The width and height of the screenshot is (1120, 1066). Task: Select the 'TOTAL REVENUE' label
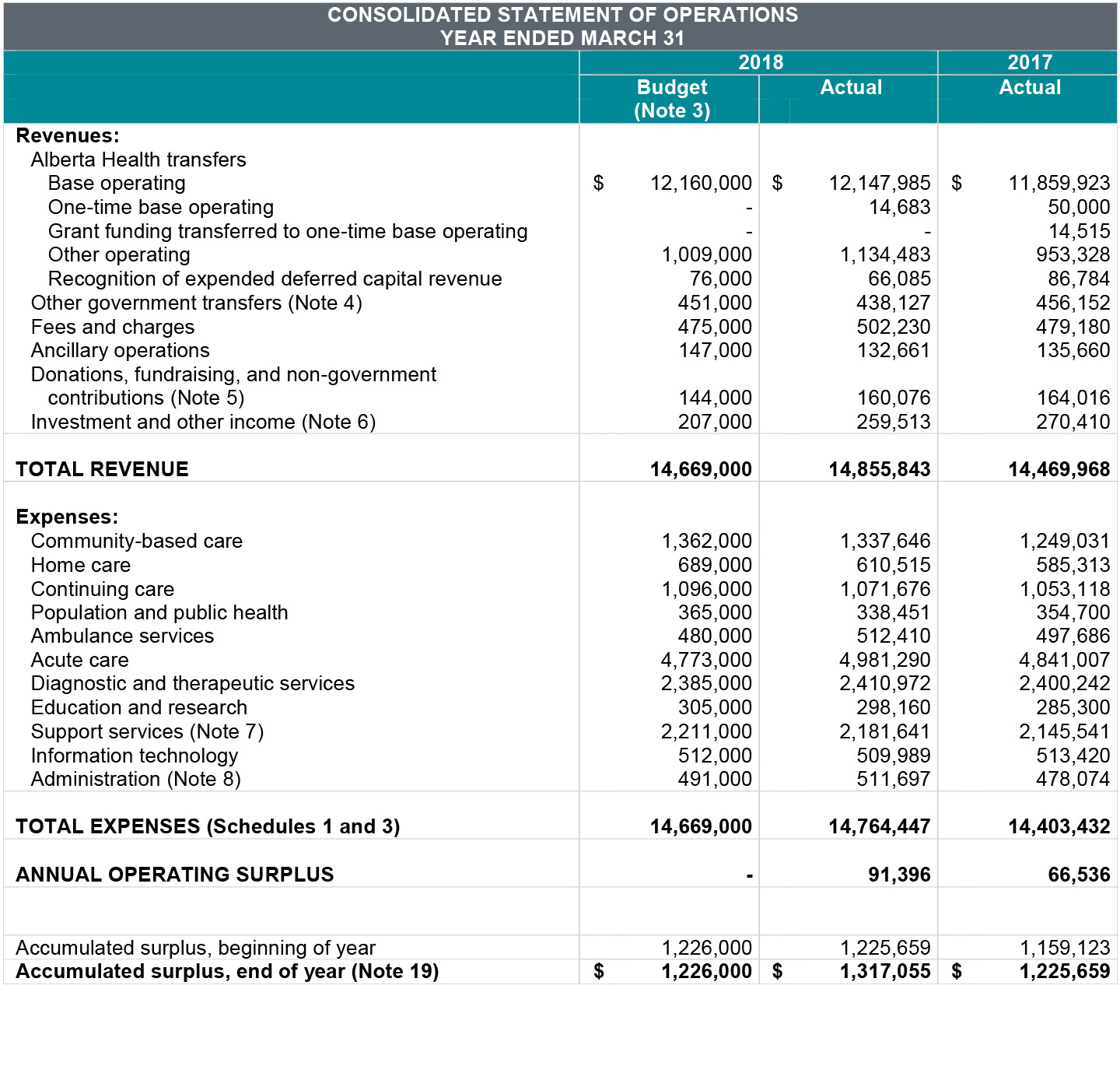point(103,470)
